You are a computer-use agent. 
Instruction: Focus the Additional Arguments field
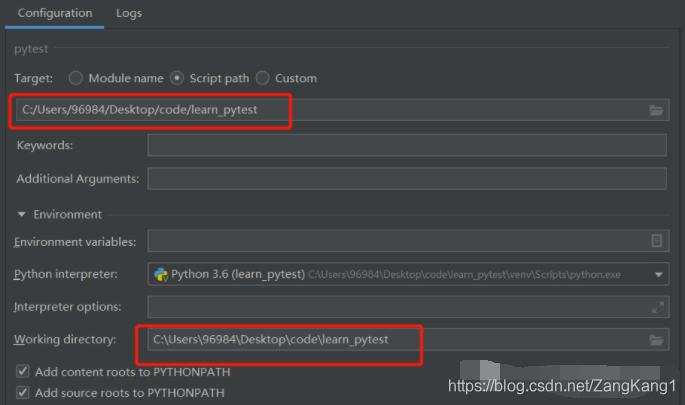[x=407, y=178]
